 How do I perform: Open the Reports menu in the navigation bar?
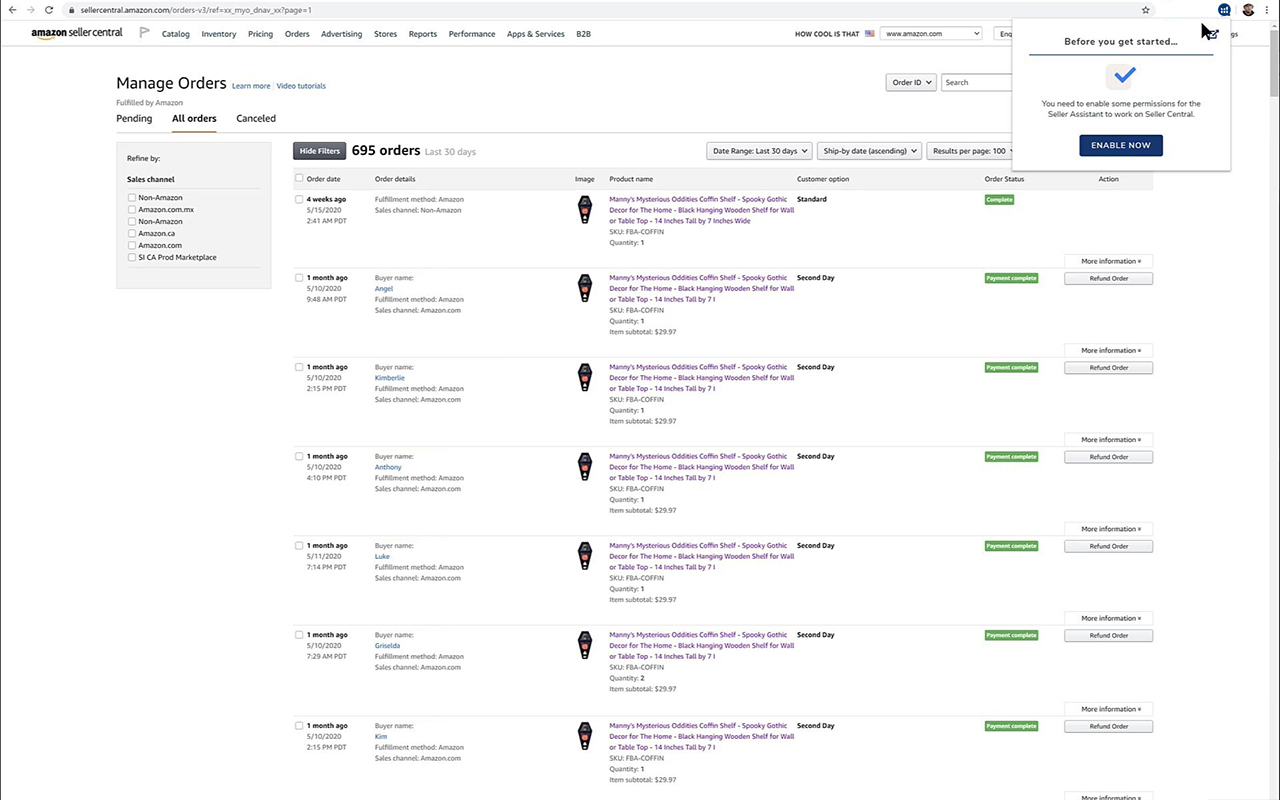422,33
